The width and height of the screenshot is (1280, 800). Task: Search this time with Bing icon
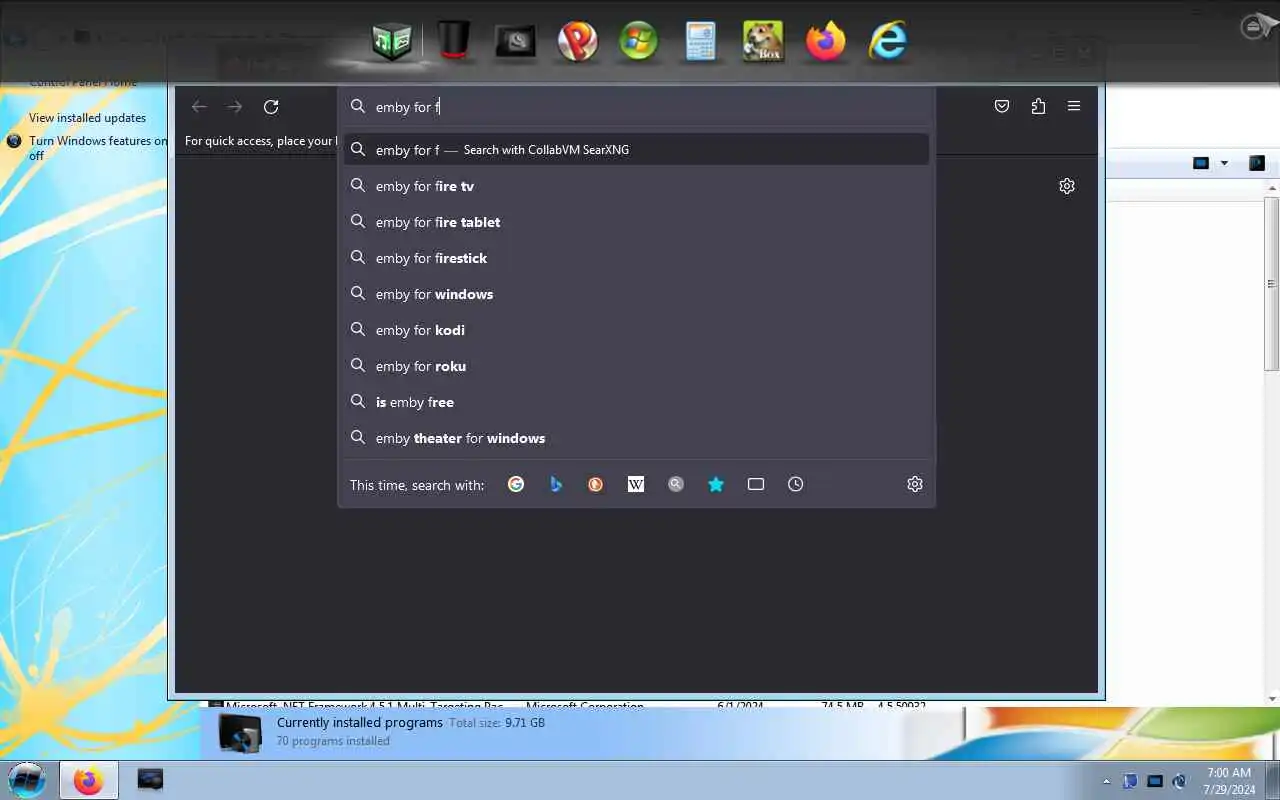[x=556, y=484]
